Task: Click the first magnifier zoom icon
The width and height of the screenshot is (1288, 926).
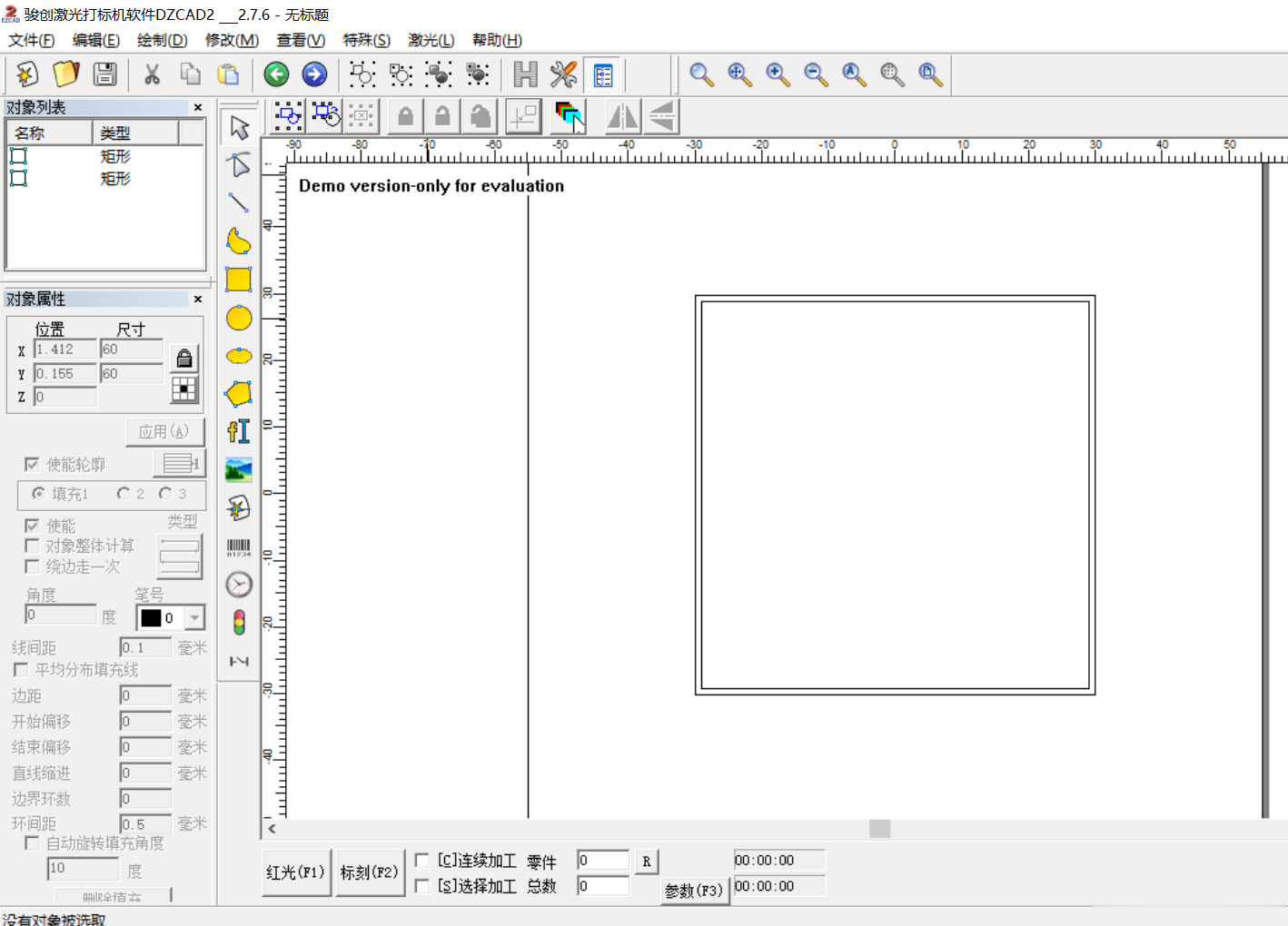Action: coord(701,74)
